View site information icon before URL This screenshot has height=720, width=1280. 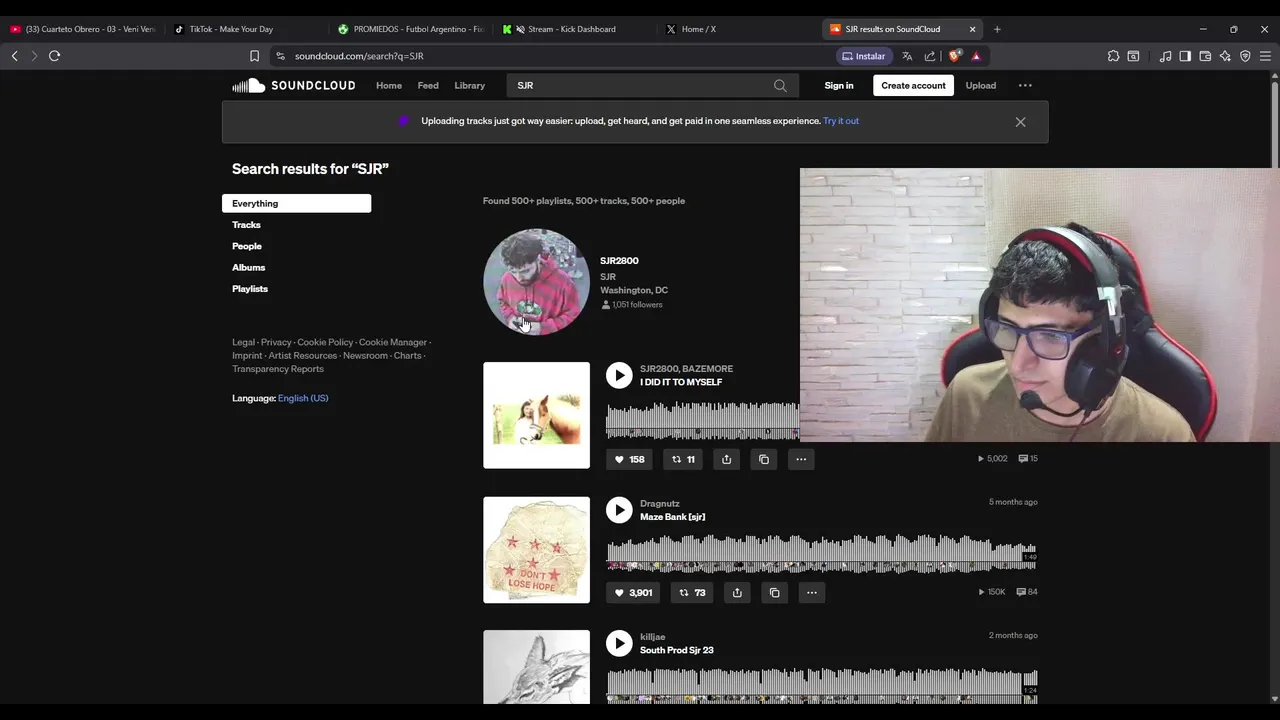[x=281, y=56]
